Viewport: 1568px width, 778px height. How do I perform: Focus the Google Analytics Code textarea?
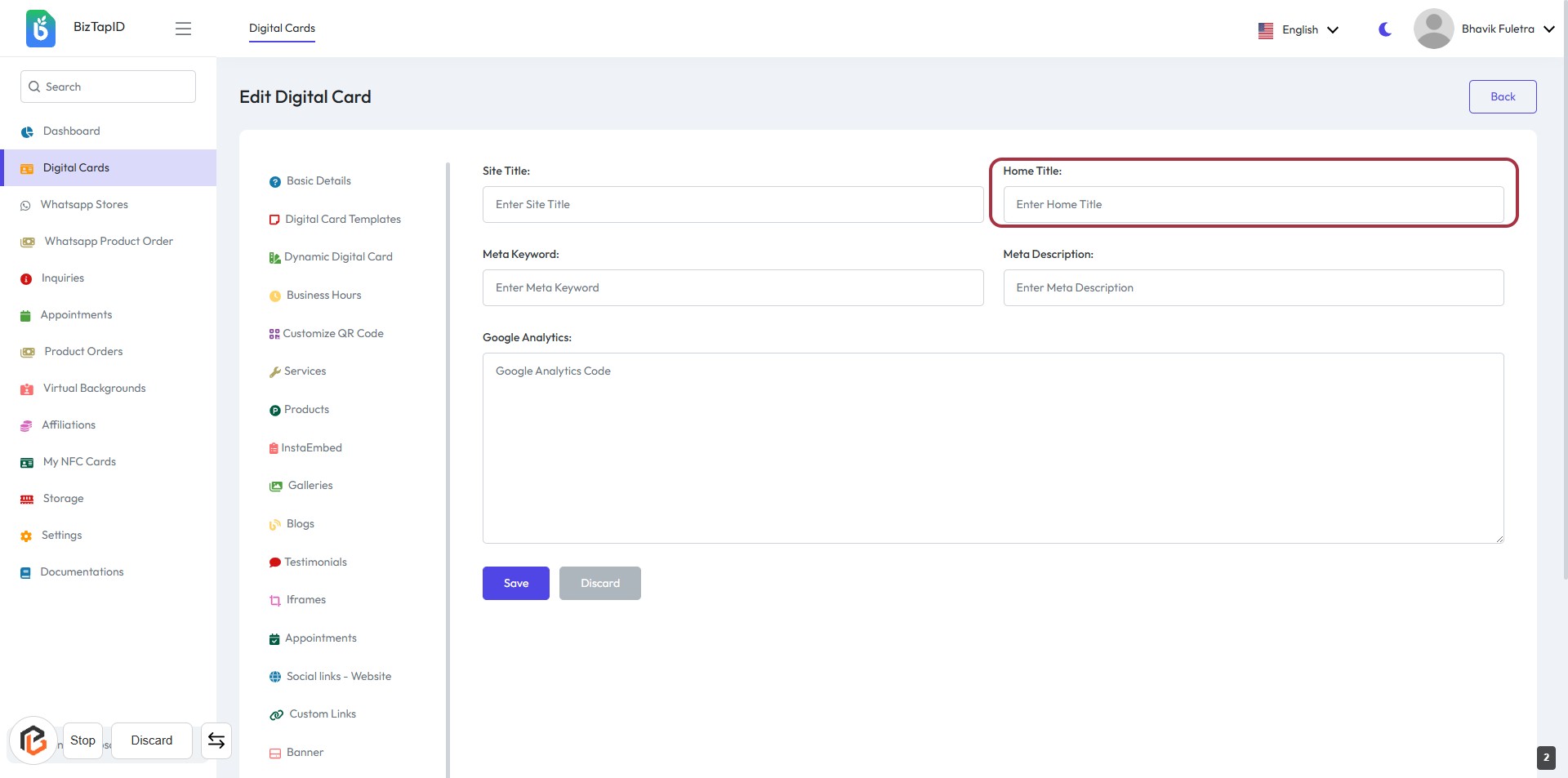(x=992, y=448)
